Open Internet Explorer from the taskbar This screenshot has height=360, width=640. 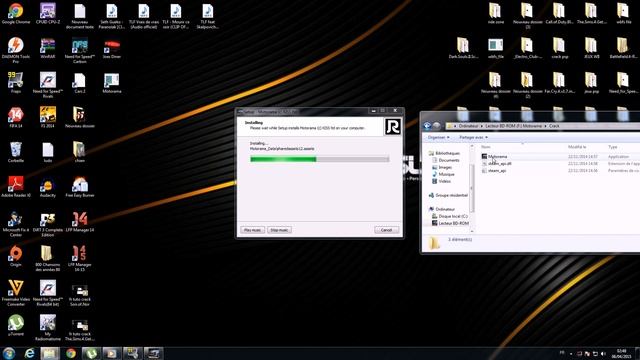[x=29, y=353]
